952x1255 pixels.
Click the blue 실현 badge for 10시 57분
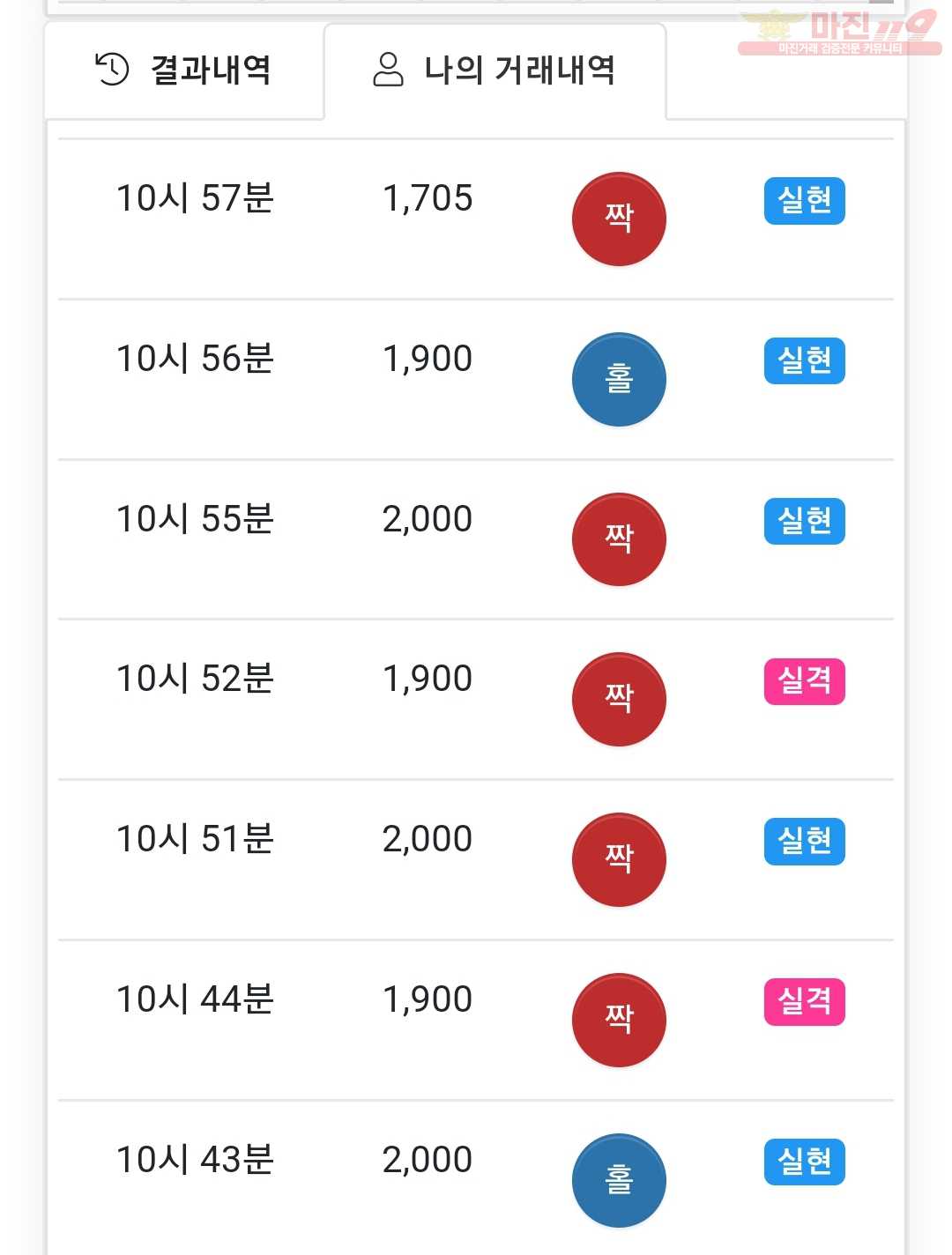804,201
